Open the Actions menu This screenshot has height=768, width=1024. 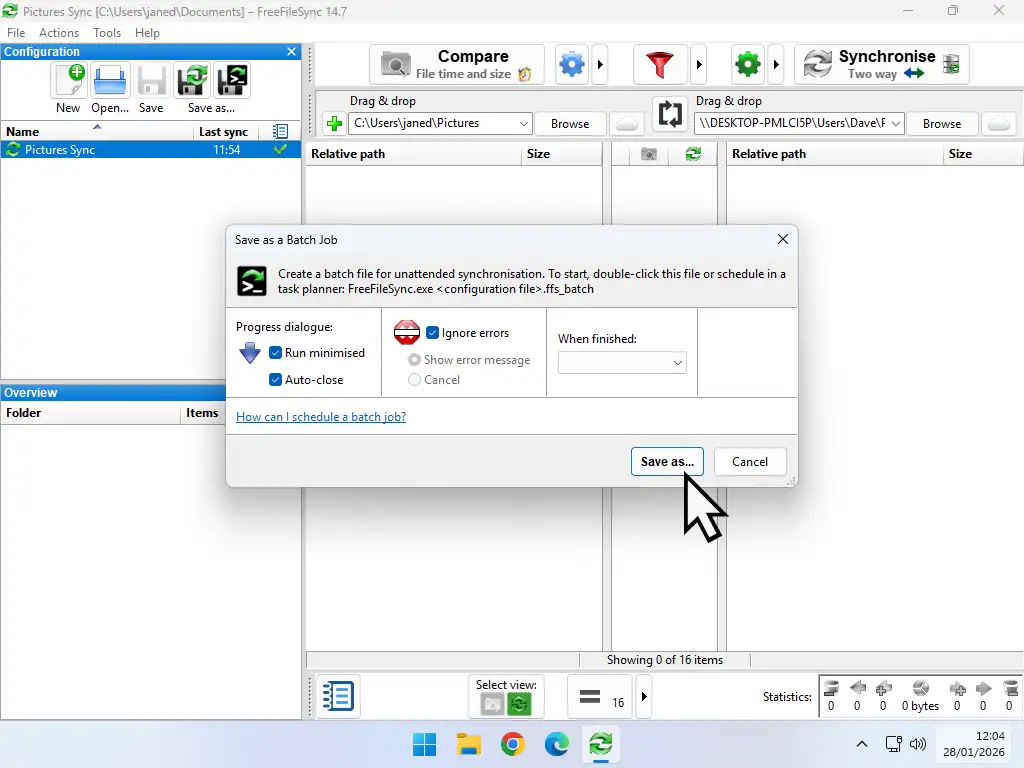[x=58, y=32]
